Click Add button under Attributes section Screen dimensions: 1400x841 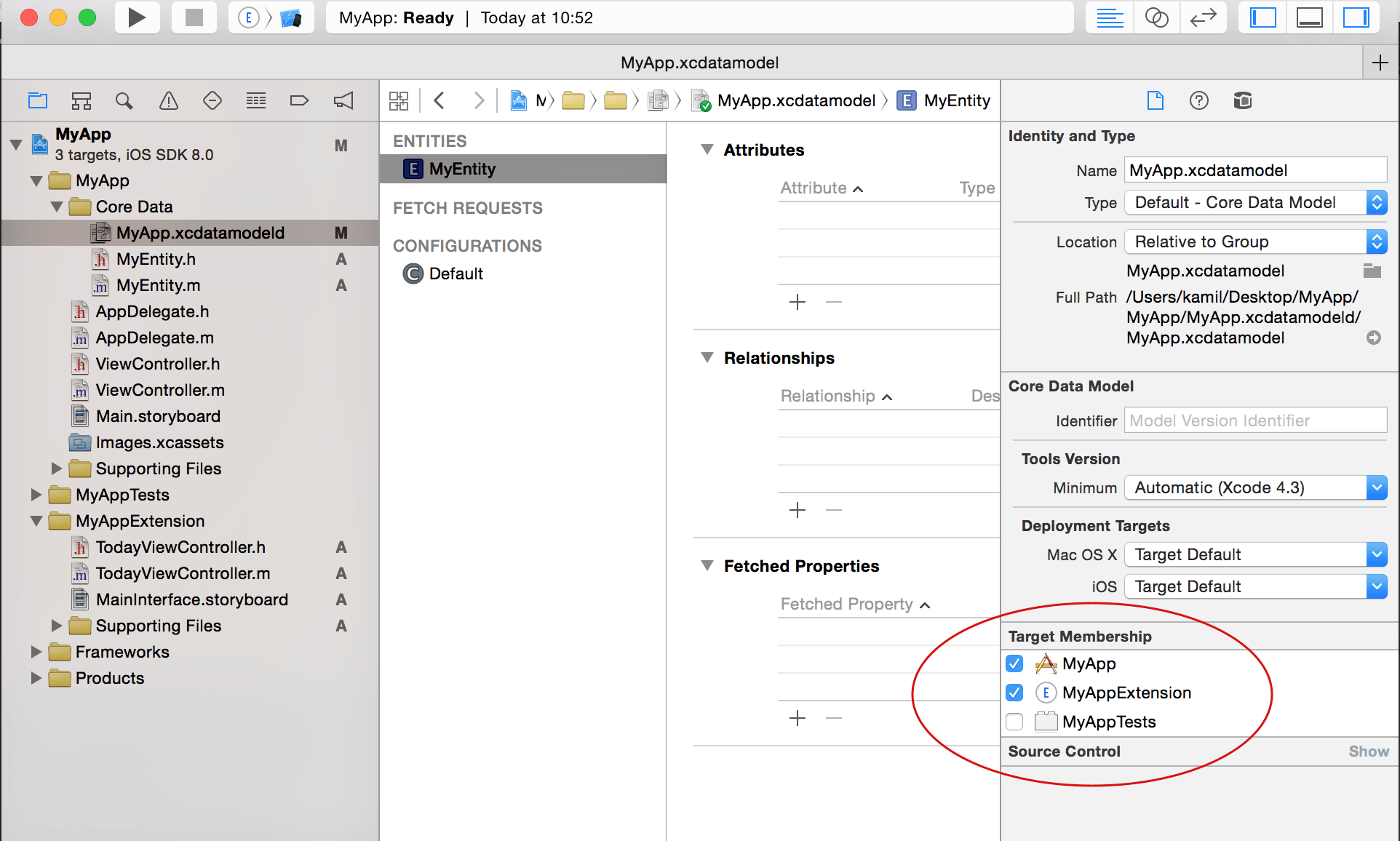(x=795, y=301)
